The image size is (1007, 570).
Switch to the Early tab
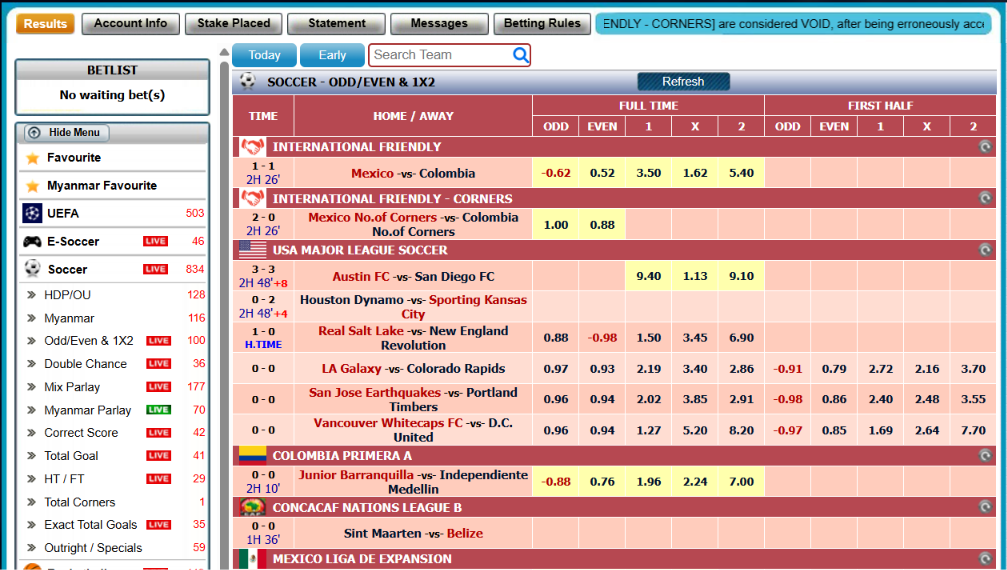tap(332, 55)
